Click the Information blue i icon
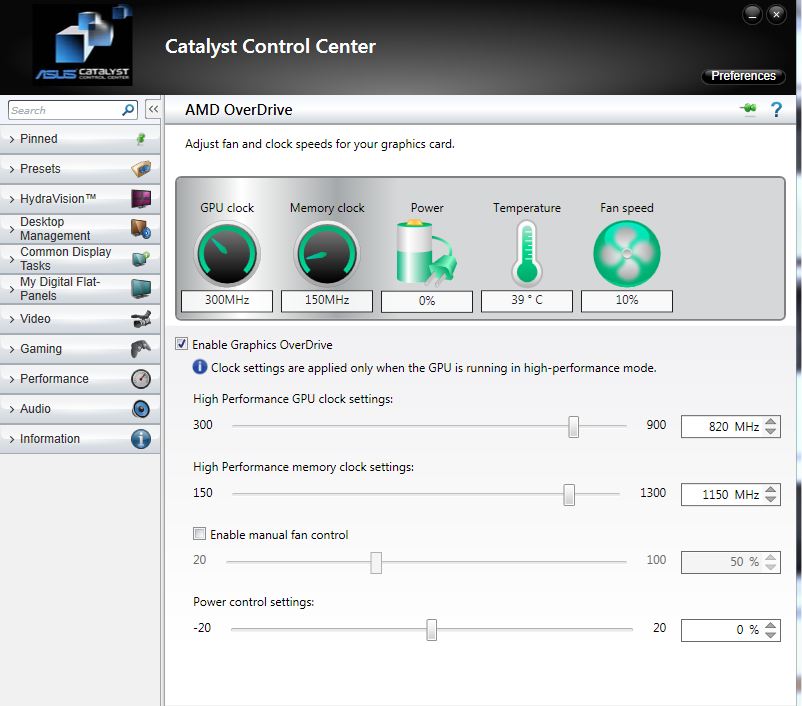The width and height of the screenshot is (802, 706). coord(141,439)
